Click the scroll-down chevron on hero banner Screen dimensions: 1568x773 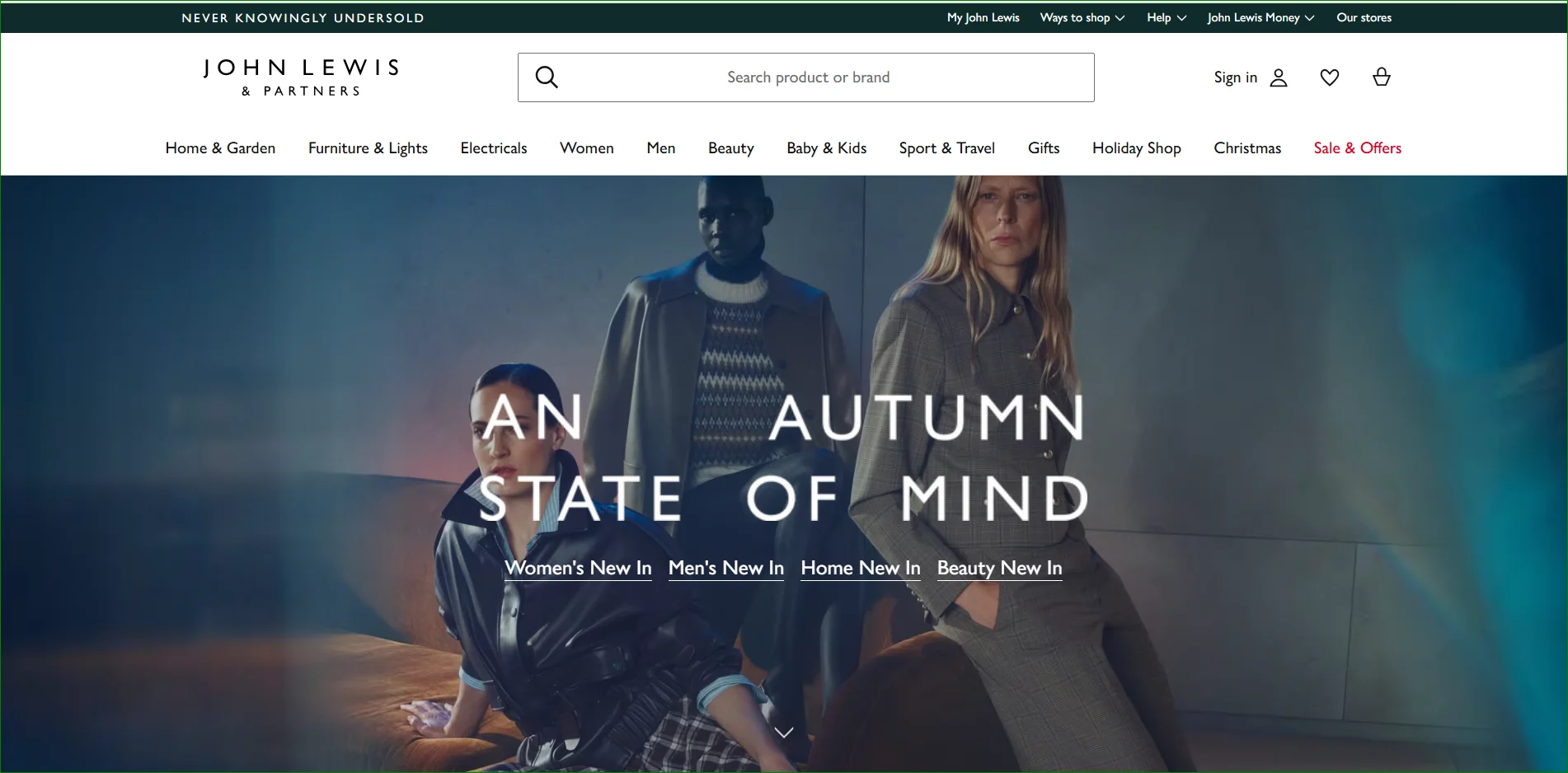784,732
